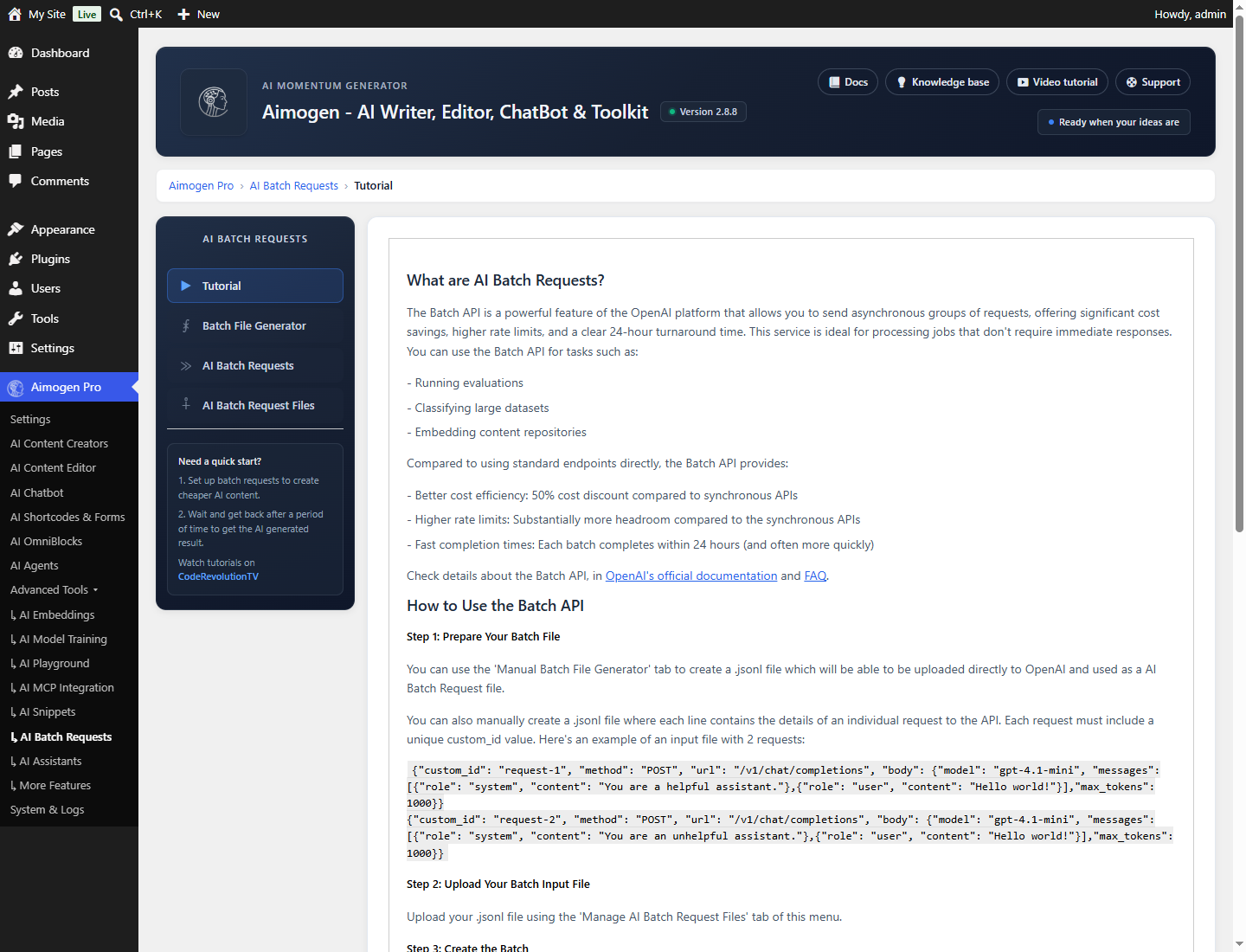Click the Plugins plug icon
1246x952 pixels.
(16, 259)
